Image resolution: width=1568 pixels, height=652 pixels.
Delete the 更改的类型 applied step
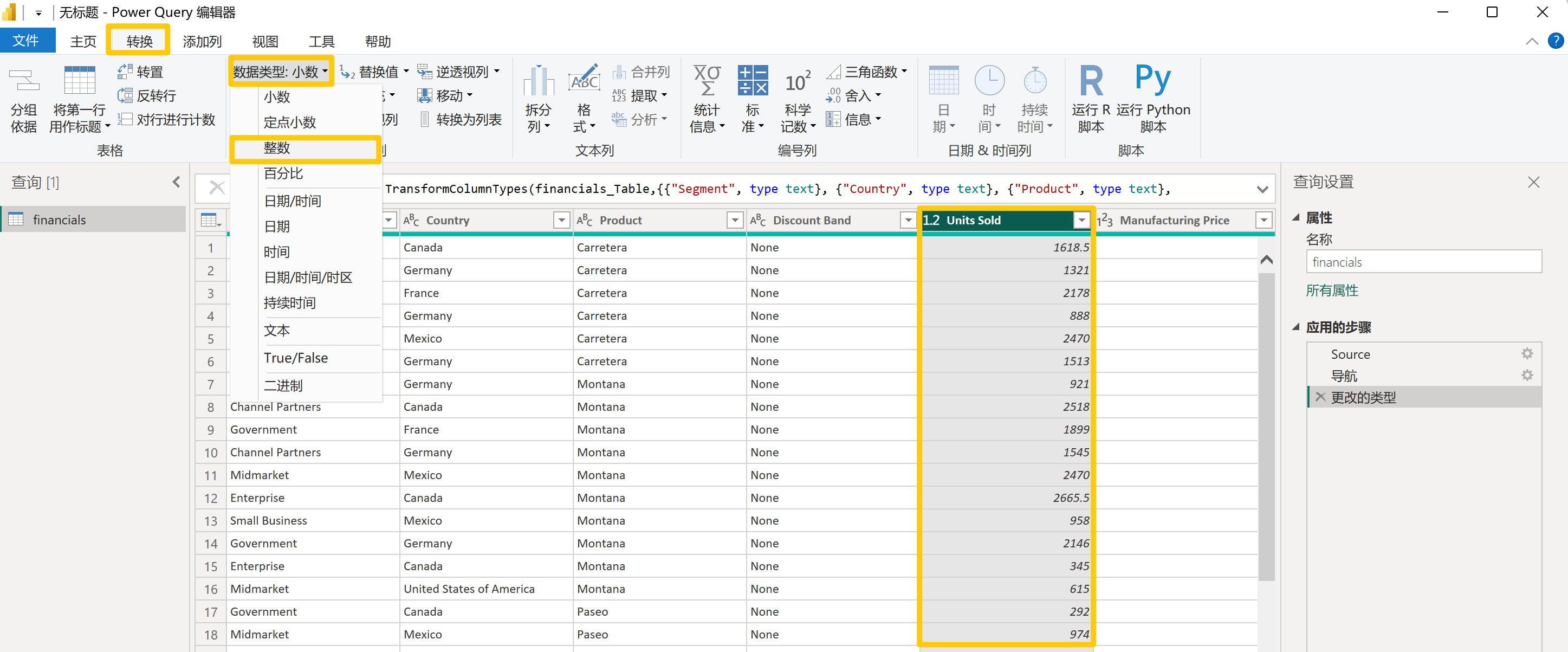(x=1320, y=397)
